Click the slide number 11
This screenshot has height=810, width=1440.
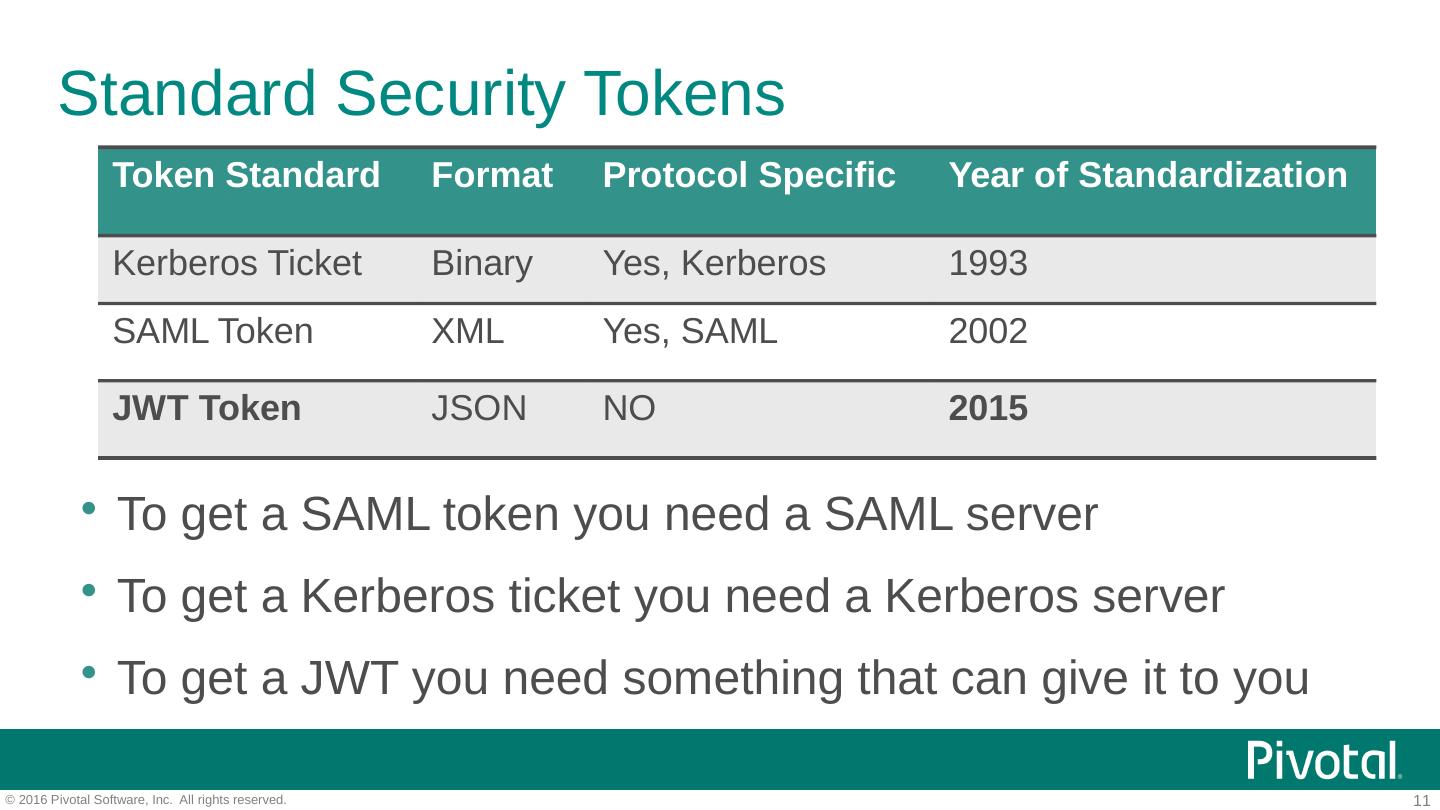1421,800
